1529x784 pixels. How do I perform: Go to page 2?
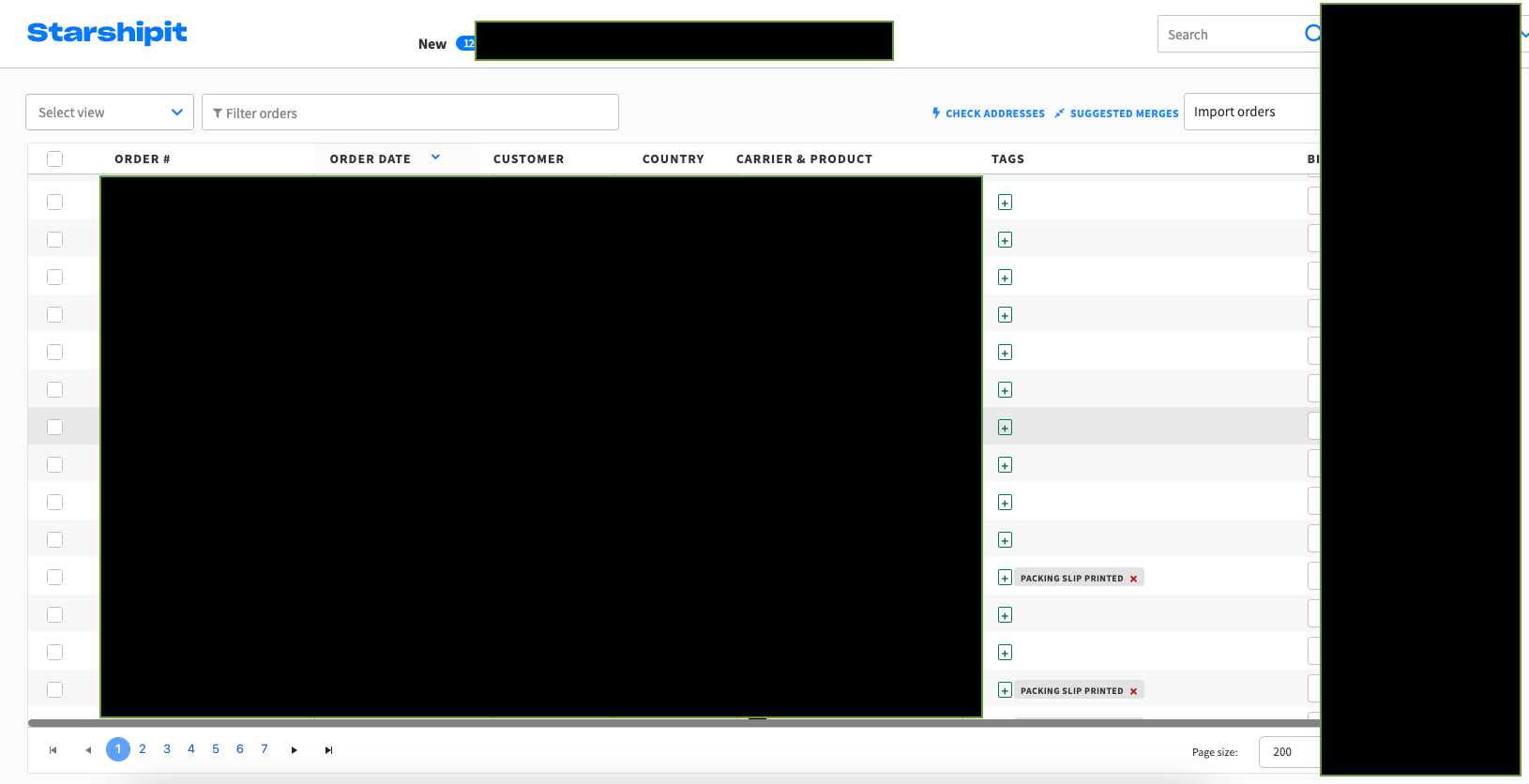[x=143, y=749]
